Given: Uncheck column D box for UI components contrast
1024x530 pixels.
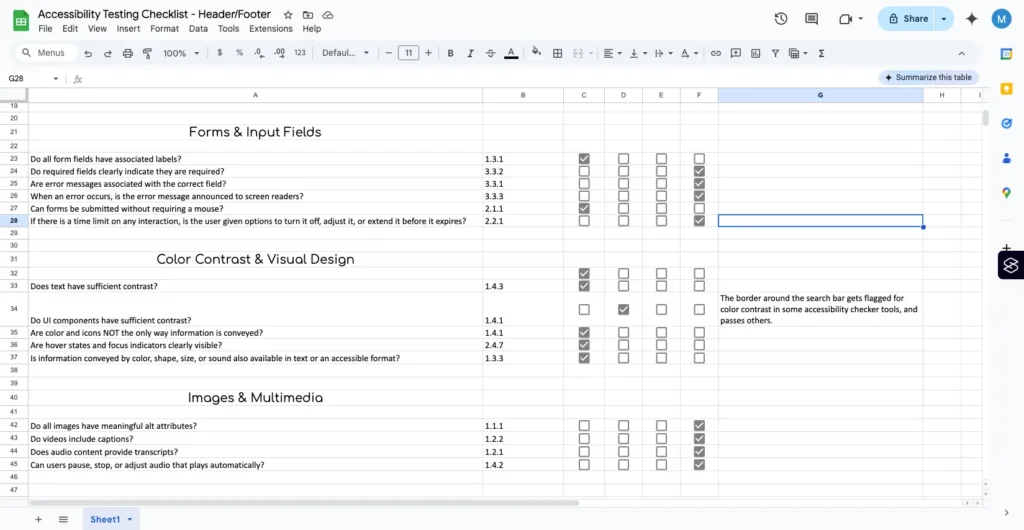Looking at the screenshot, I should coord(624,309).
